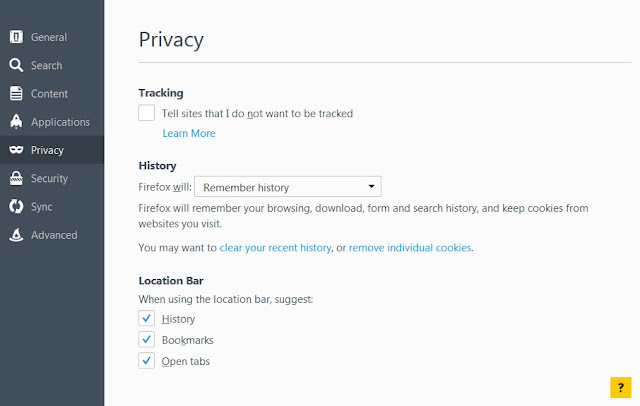Click the Sync arrows icon
Viewport: 640px width, 406px height.
pos(16,206)
